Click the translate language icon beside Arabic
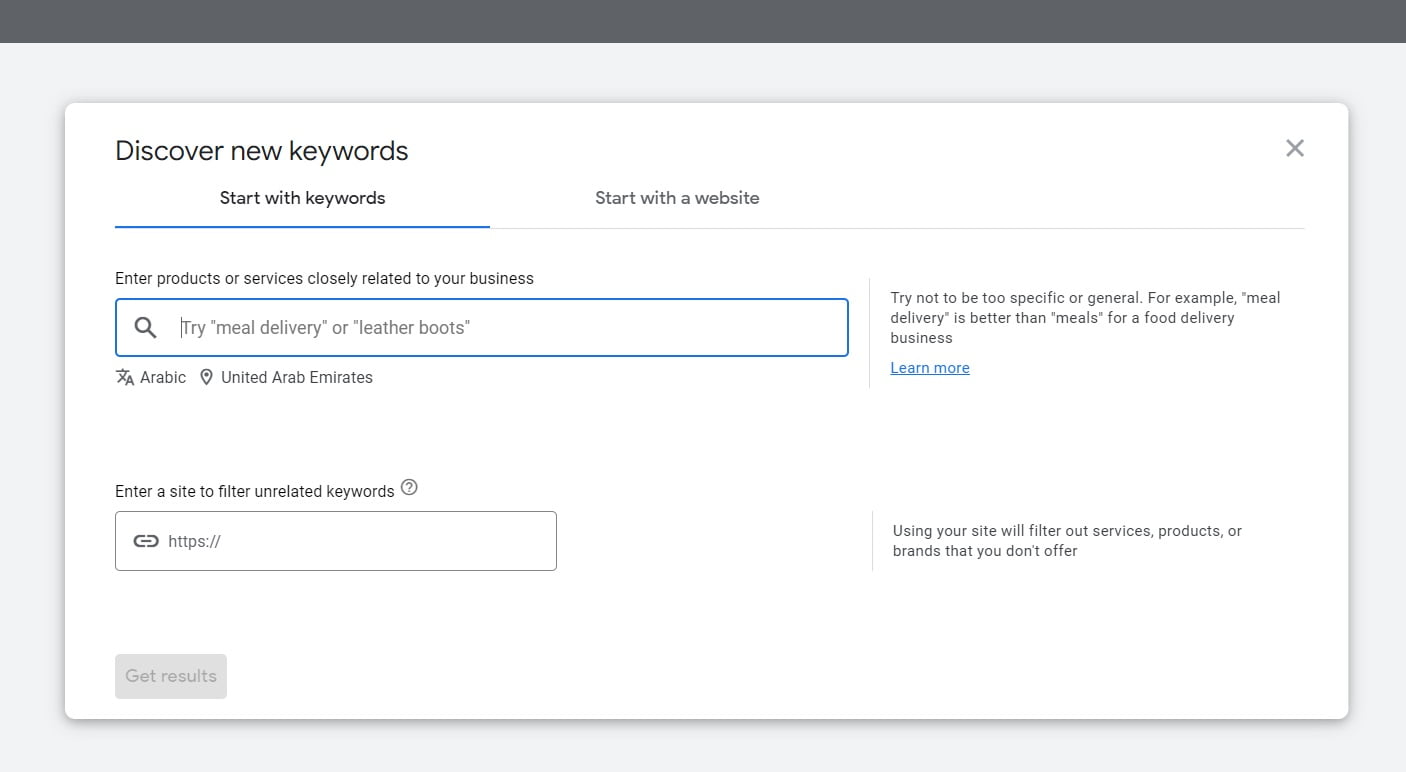Image resolution: width=1406 pixels, height=772 pixels. (125, 377)
